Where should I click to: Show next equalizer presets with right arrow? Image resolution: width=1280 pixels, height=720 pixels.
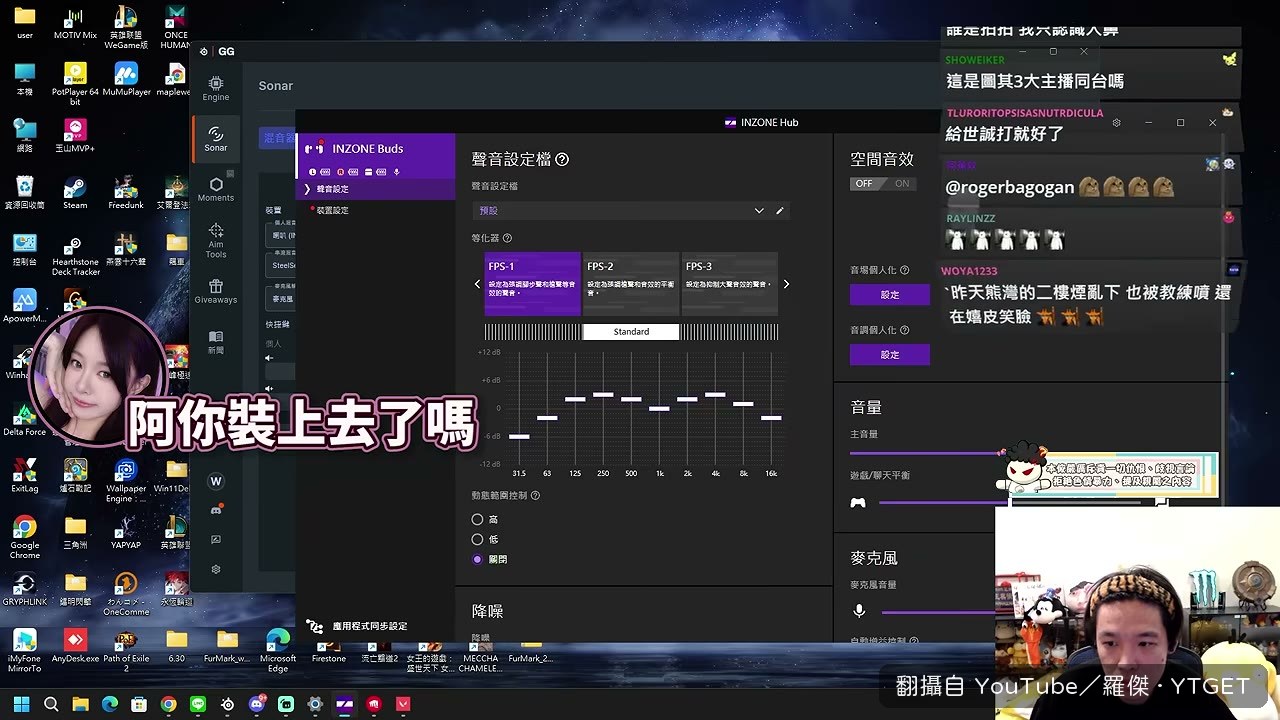pyautogui.click(x=786, y=284)
